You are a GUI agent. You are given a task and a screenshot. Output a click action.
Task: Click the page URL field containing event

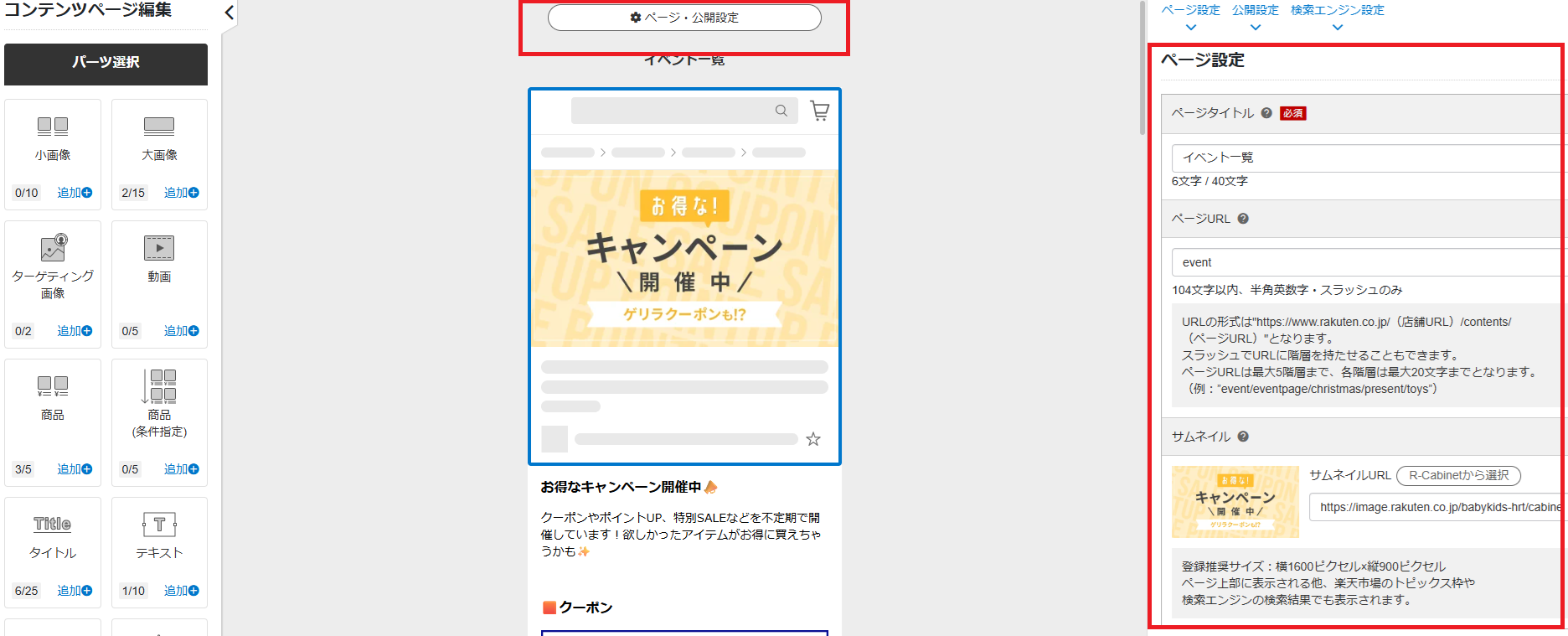click(1365, 262)
